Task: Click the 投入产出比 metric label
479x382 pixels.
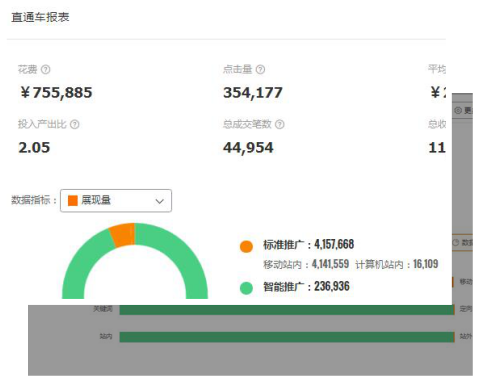Action: (x=42, y=124)
